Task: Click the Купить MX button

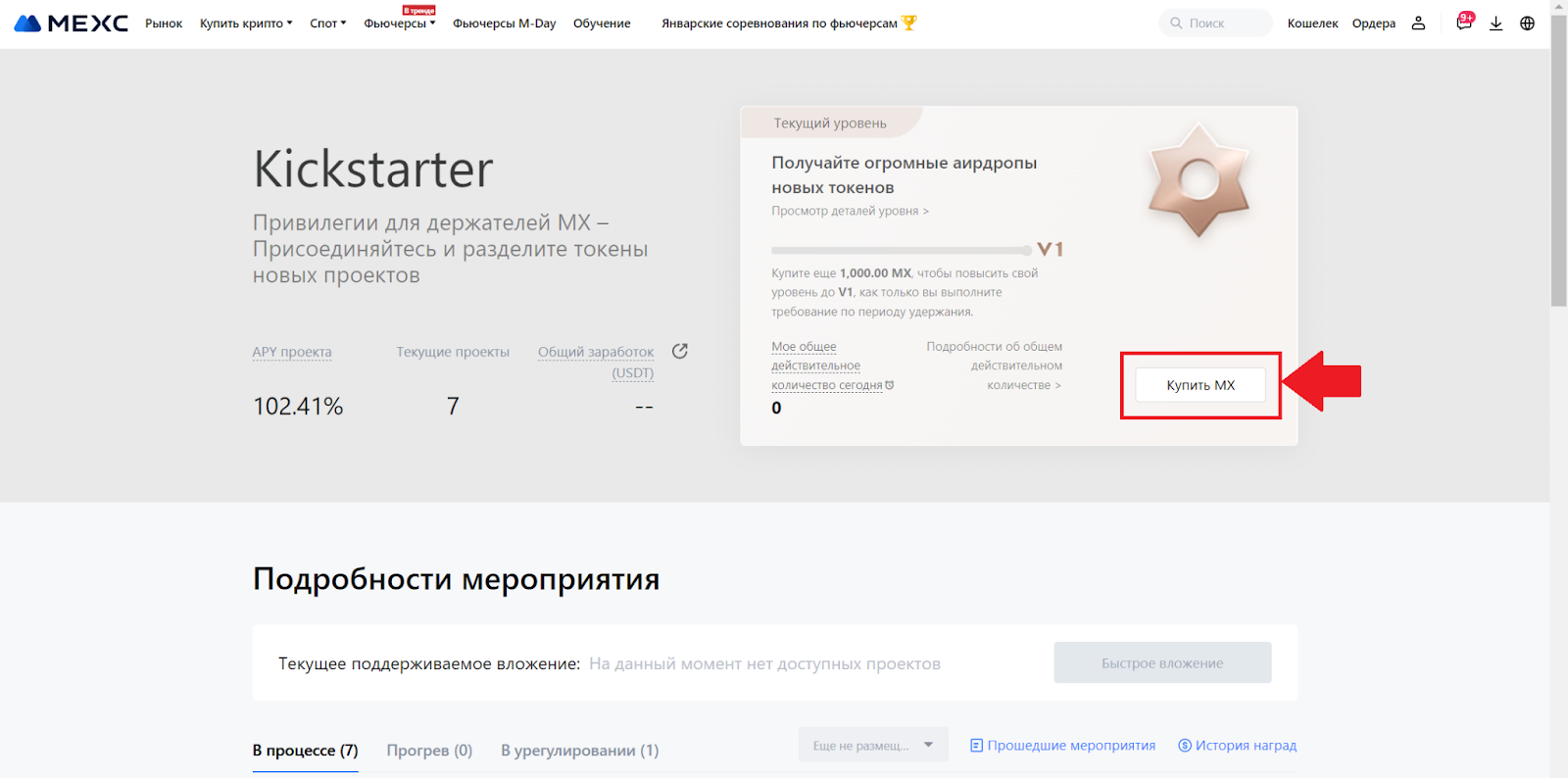Action: (x=1200, y=385)
